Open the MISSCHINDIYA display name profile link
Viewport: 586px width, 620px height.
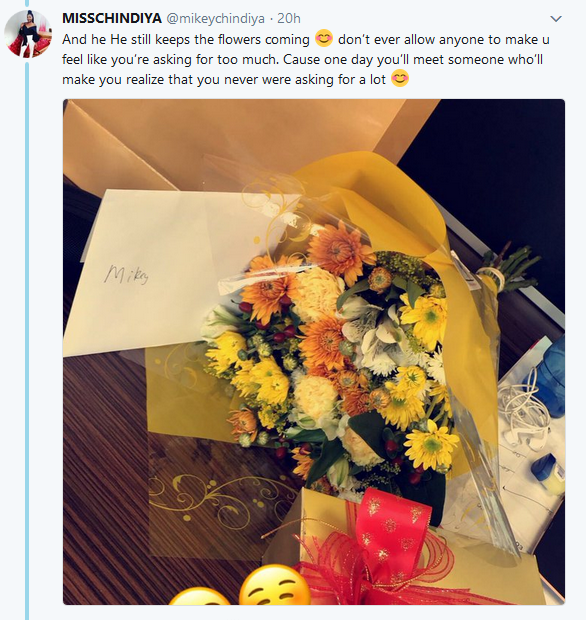[112, 18]
